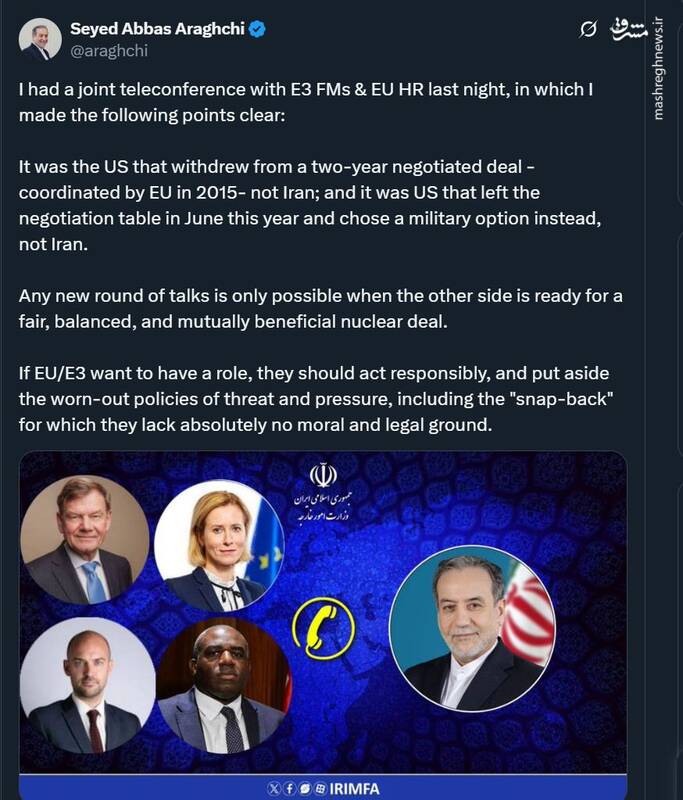Image resolution: width=683 pixels, height=800 pixels.
Task: Click the Facebook icon in footer
Action: click(x=289, y=789)
